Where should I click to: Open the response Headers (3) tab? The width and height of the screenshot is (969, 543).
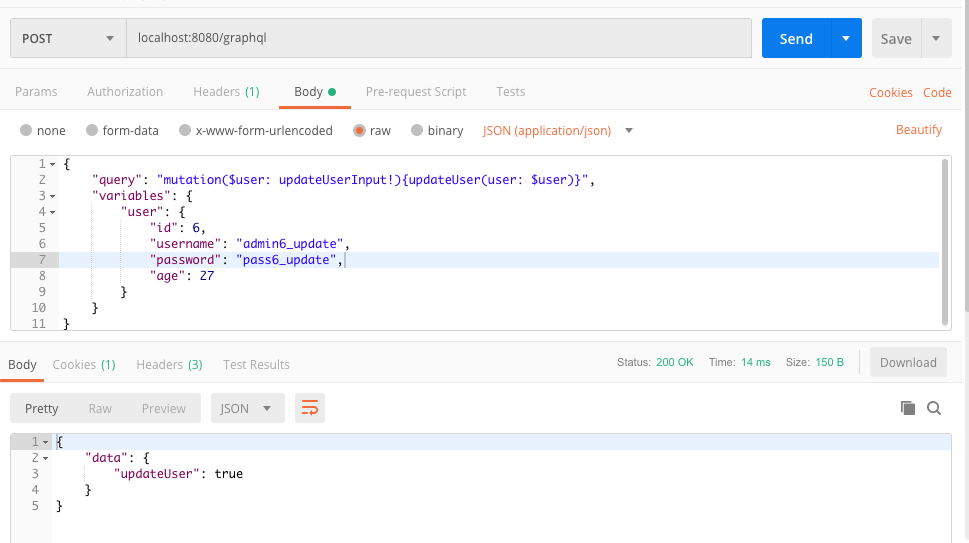169,364
